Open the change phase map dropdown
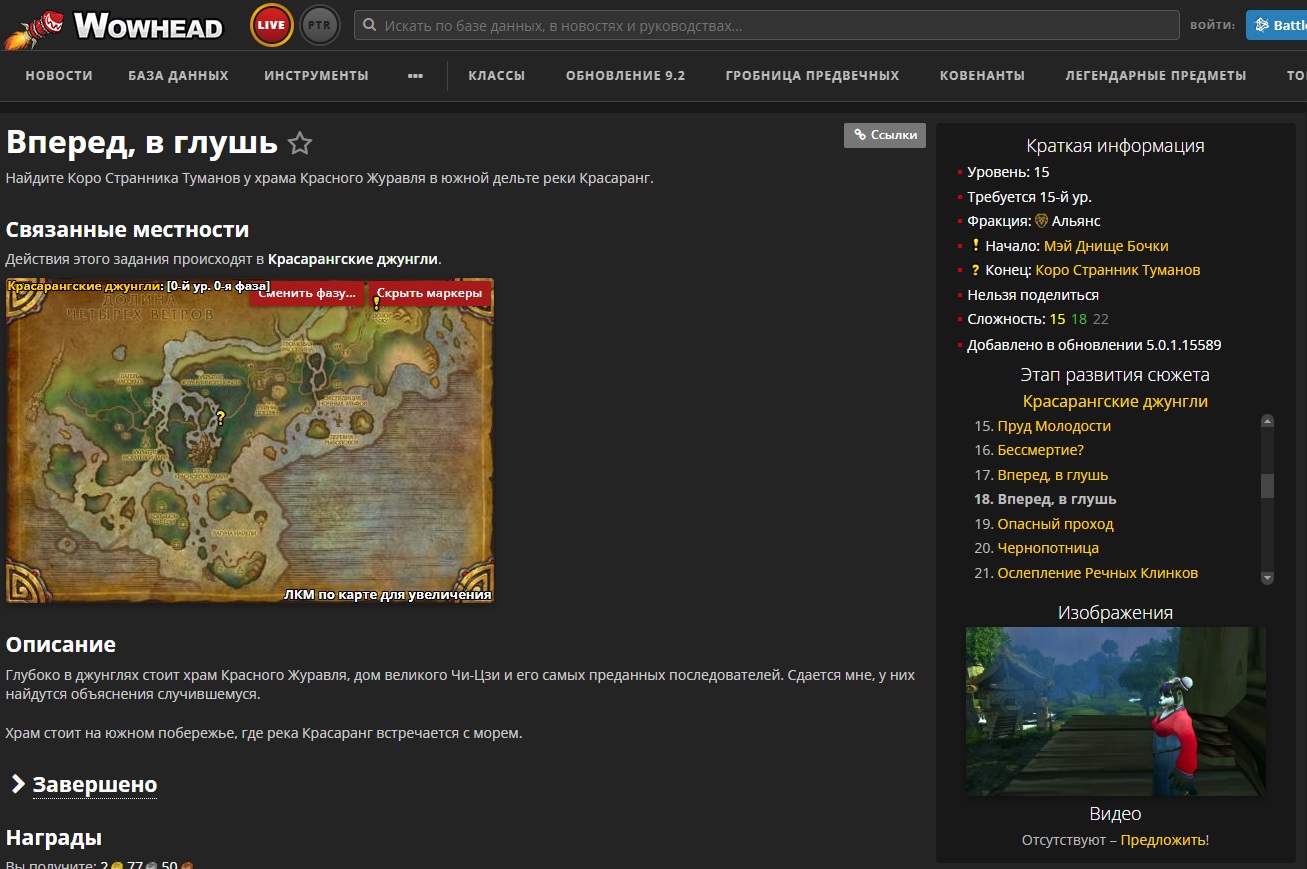Screen dimensions: 1307x869 [x=307, y=293]
